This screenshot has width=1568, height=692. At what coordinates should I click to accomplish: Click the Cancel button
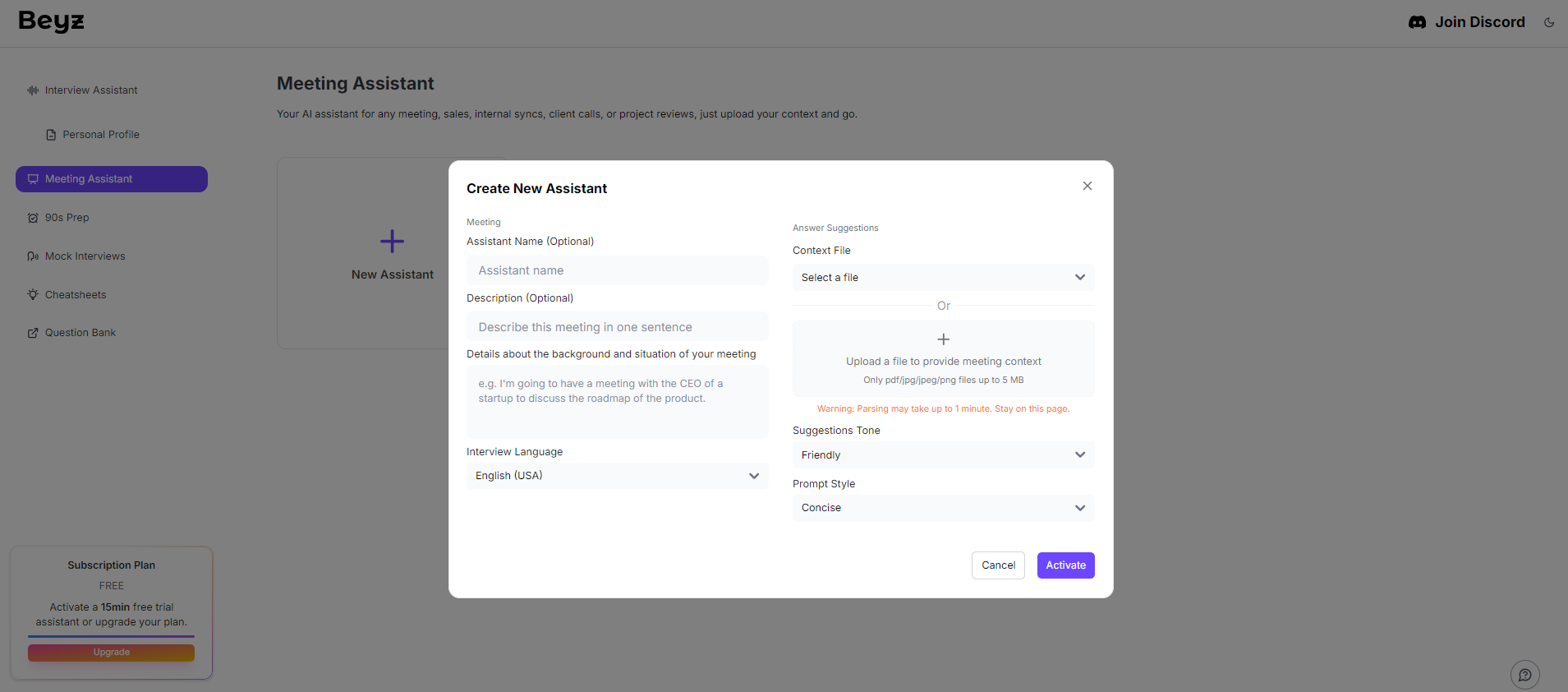[x=998, y=565]
